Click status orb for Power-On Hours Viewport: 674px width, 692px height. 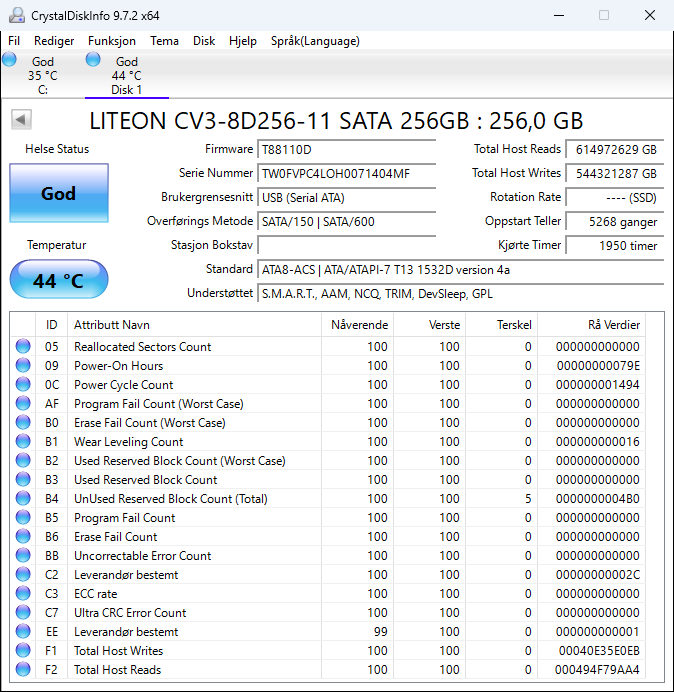click(23, 365)
